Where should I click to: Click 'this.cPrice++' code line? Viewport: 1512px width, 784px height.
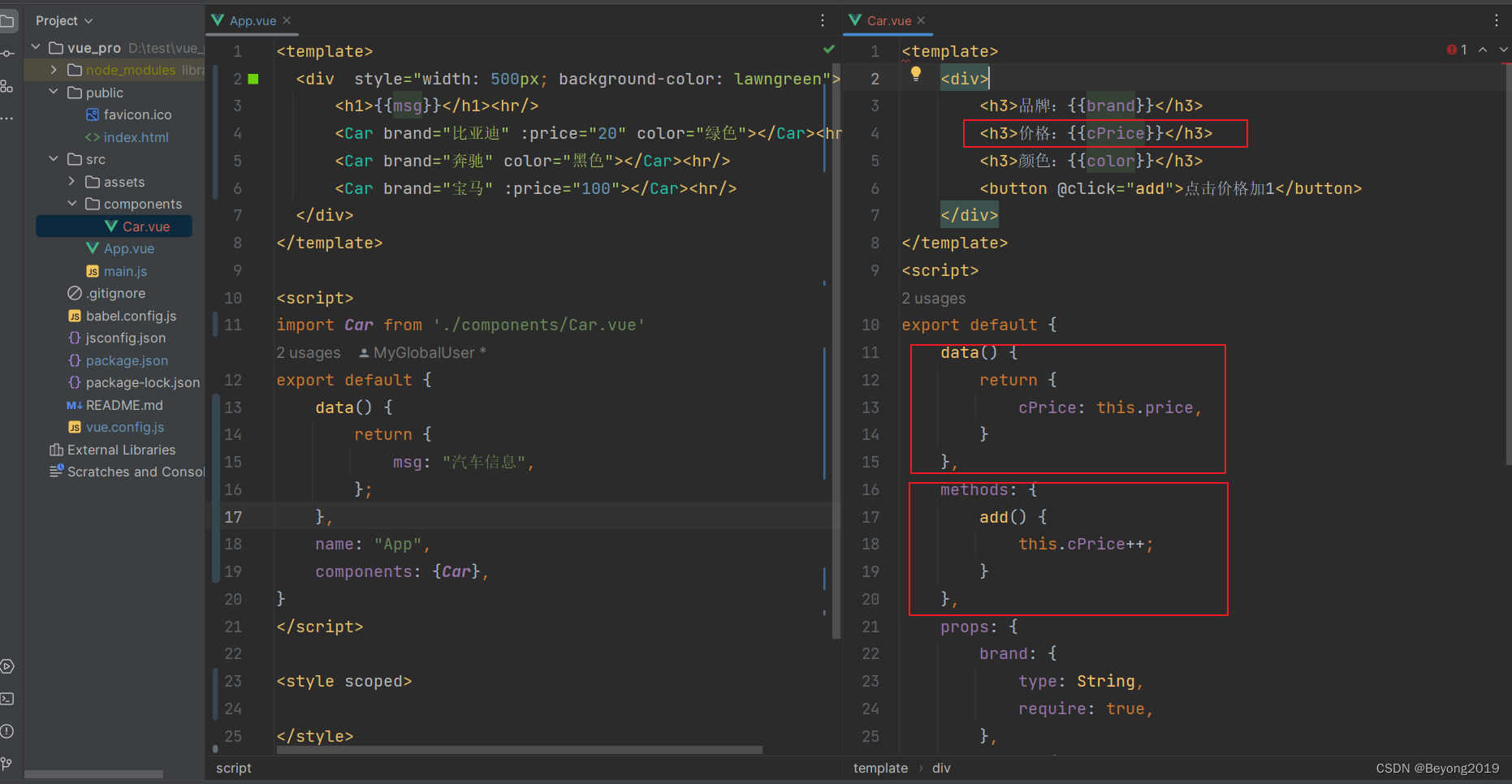(x=1086, y=545)
